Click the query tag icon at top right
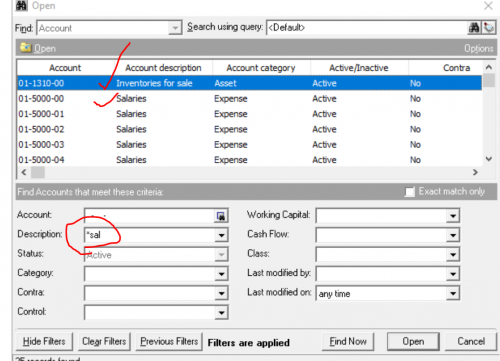500x361 pixels. [489, 28]
